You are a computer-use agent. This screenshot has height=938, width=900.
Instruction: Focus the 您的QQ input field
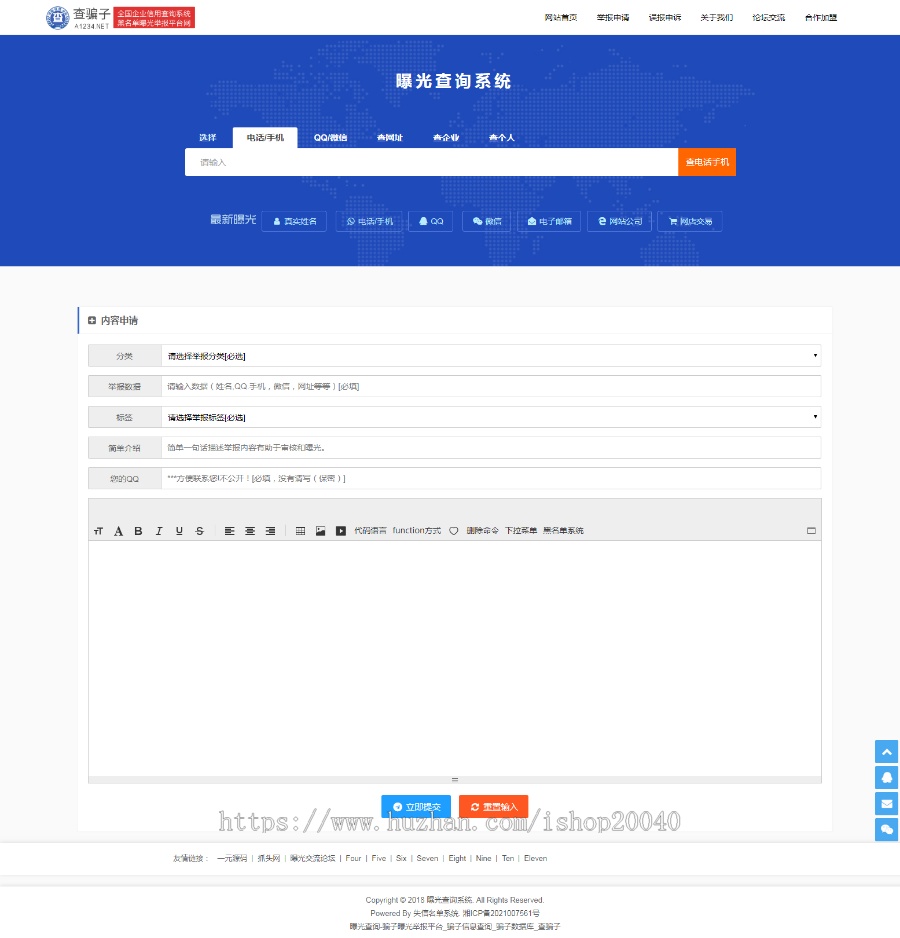(491, 479)
